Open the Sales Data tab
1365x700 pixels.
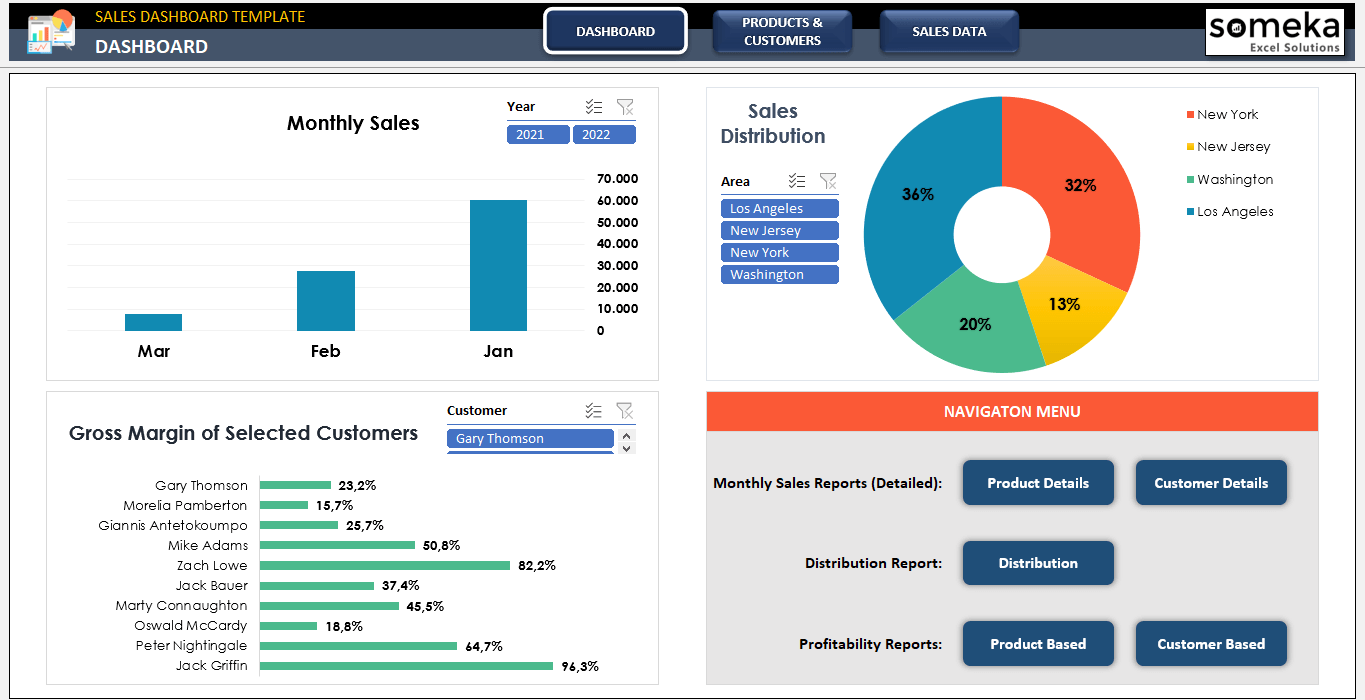pos(949,31)
